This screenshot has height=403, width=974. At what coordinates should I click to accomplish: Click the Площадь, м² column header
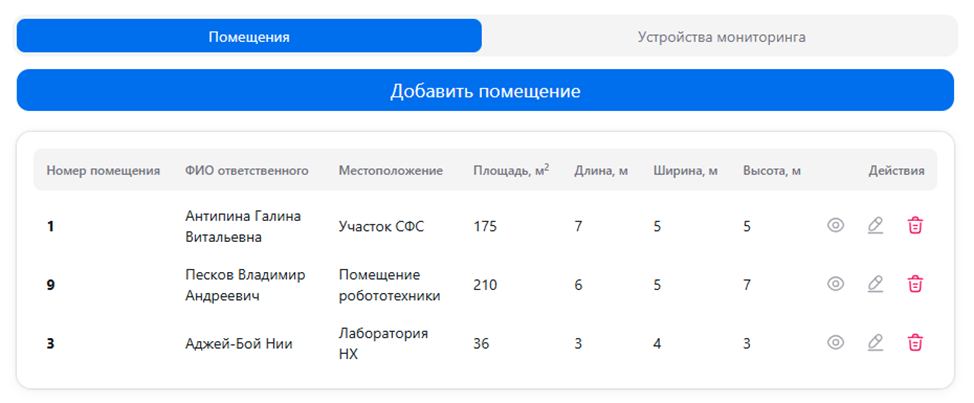[x=510, y=171]
